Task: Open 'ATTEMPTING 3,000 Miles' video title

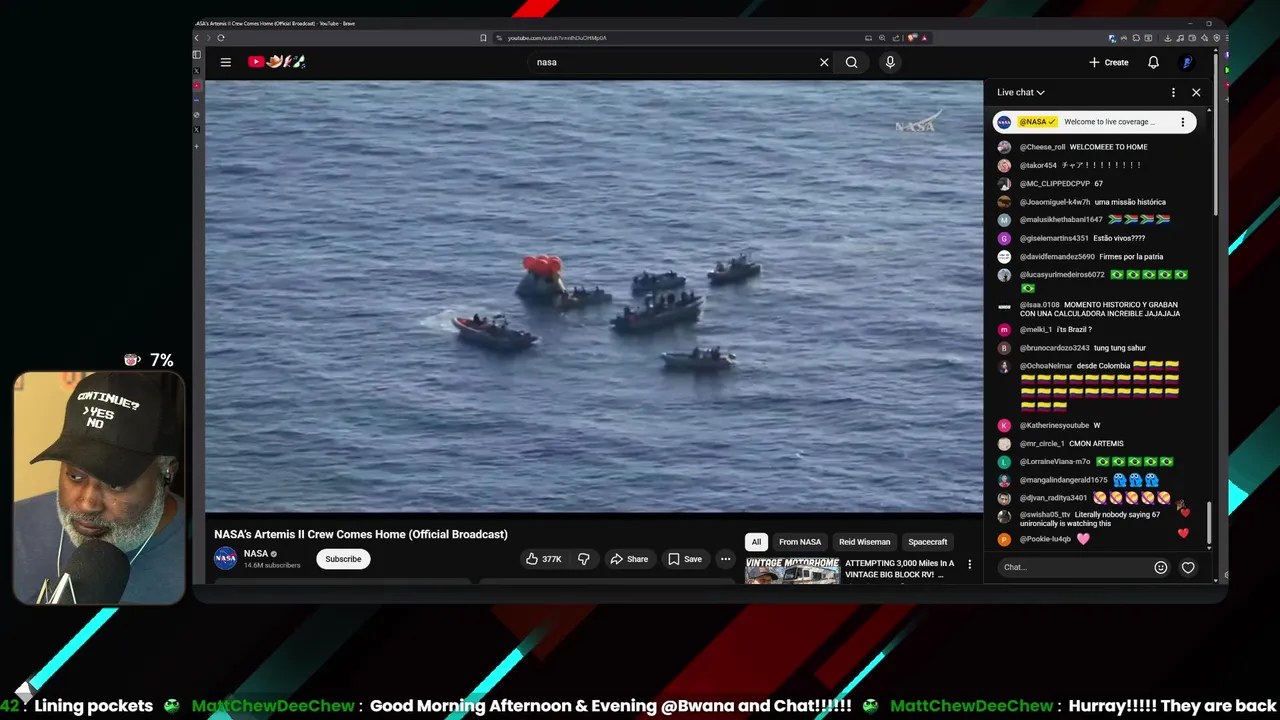Action: [x=899, y=568]
